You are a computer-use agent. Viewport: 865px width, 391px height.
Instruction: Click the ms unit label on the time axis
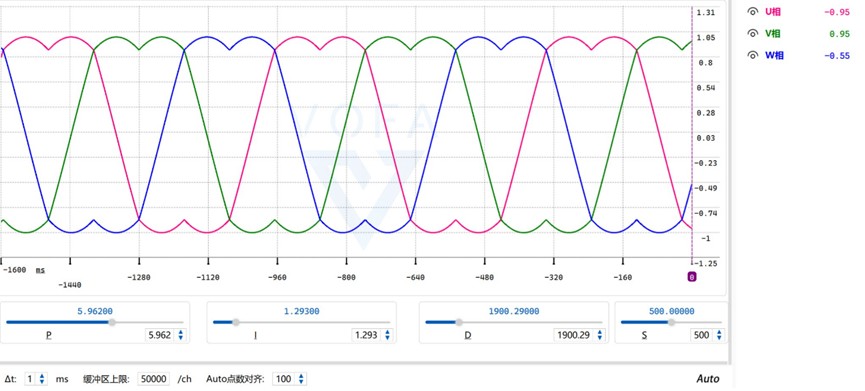pyautogui.click(x=41, y=270)
